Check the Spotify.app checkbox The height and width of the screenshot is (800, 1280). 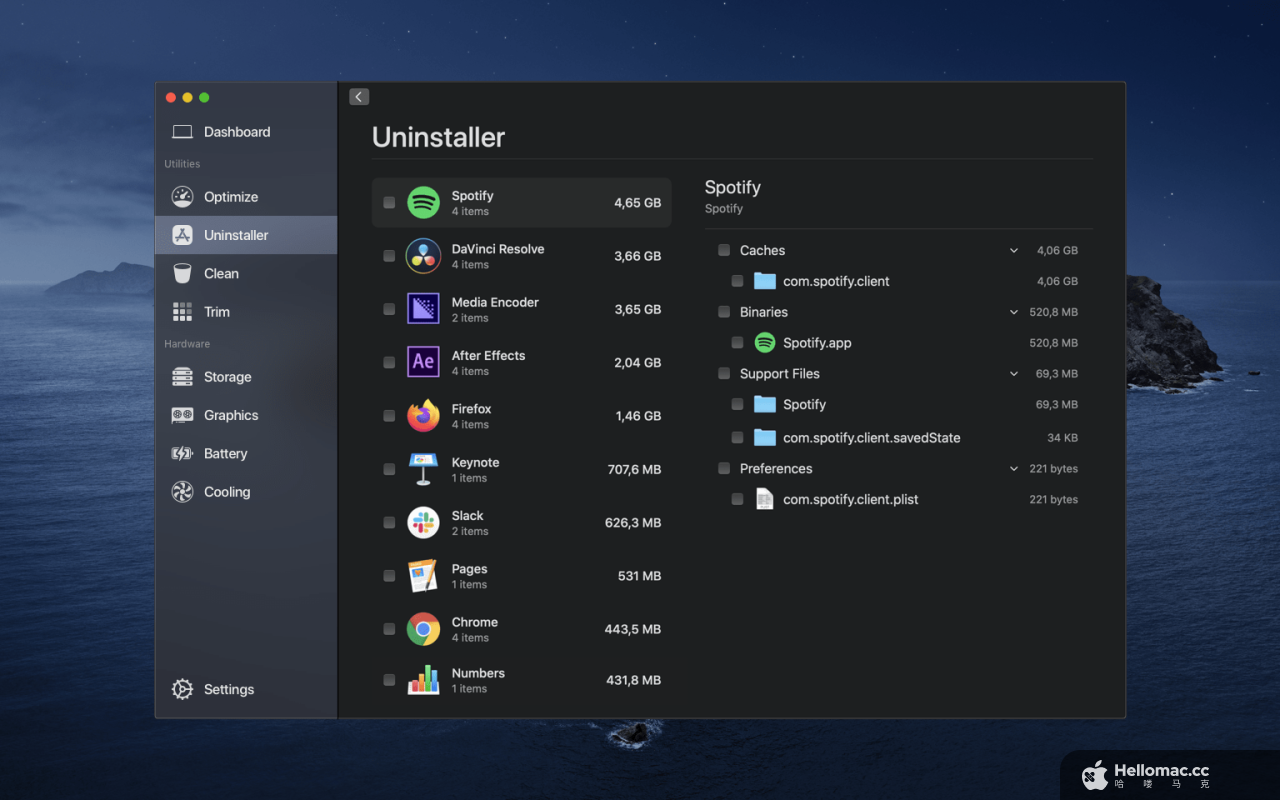coord(737,342)
